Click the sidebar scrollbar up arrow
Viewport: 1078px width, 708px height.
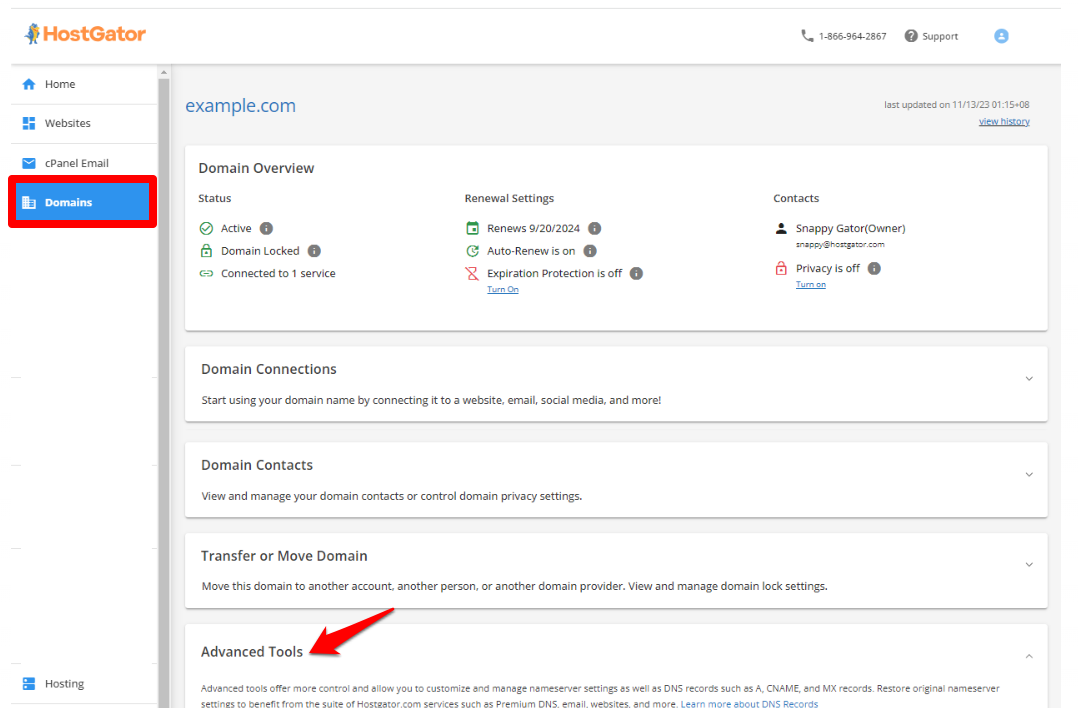click(164, 71)
